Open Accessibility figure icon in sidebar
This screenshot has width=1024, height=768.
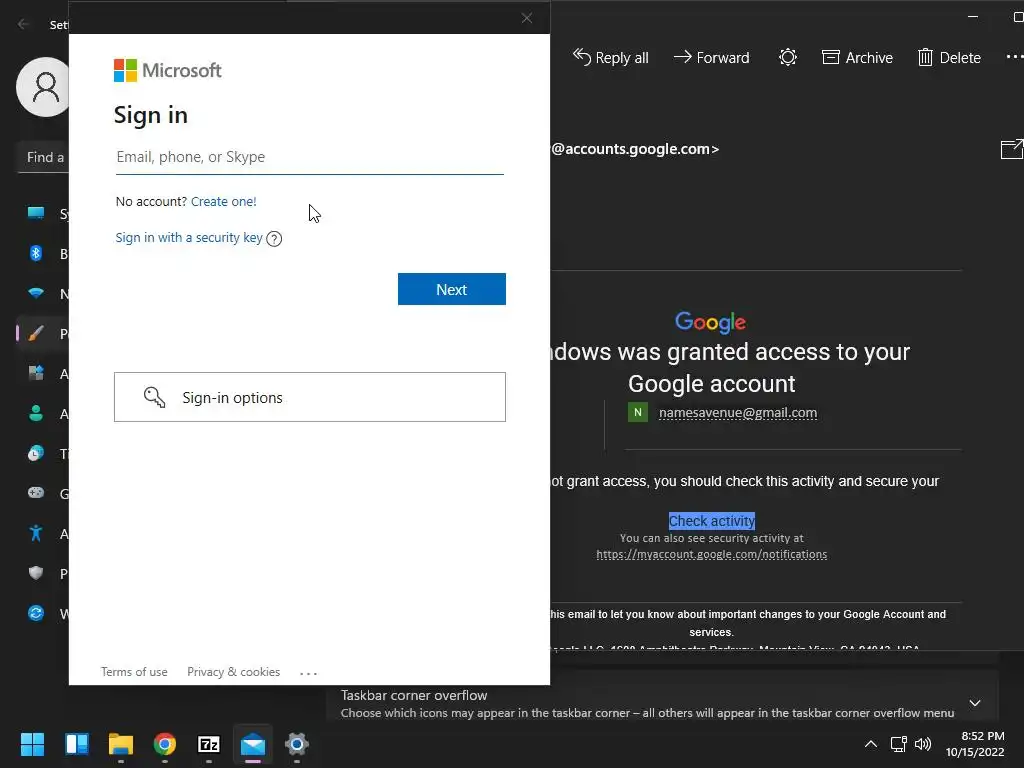click(36, 534)
